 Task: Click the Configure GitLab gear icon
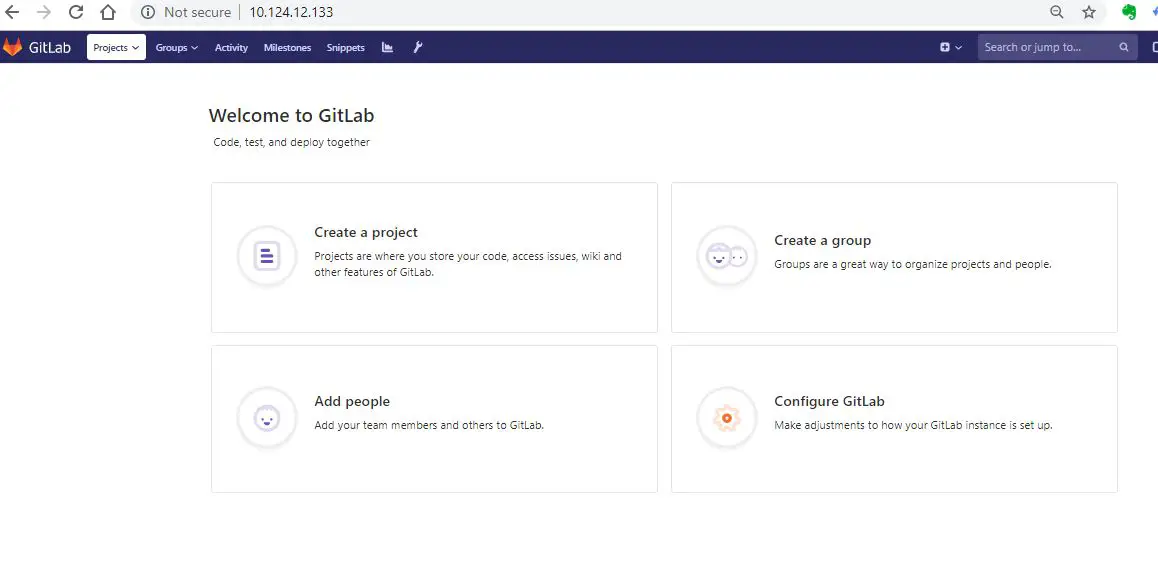[726, 418]
